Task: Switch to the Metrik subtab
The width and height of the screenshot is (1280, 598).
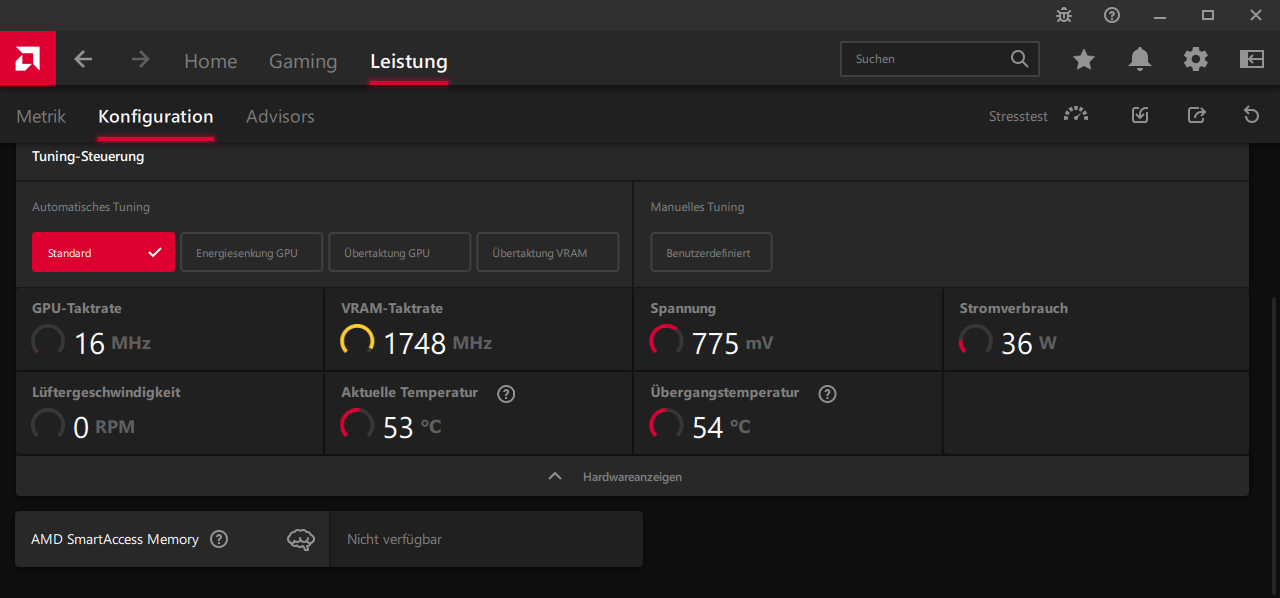Action: [x=41, y=116]
